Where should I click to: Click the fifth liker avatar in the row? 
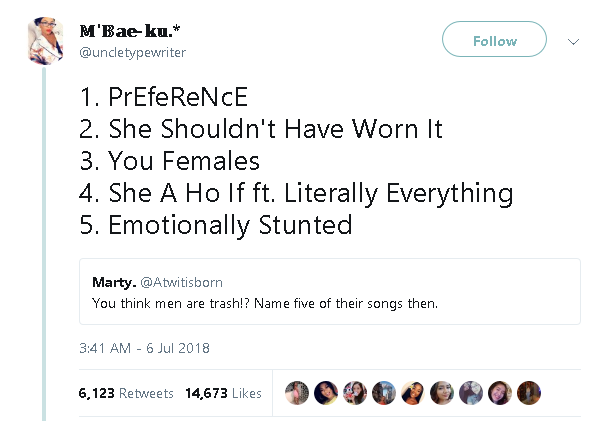[x=413, y=393]
